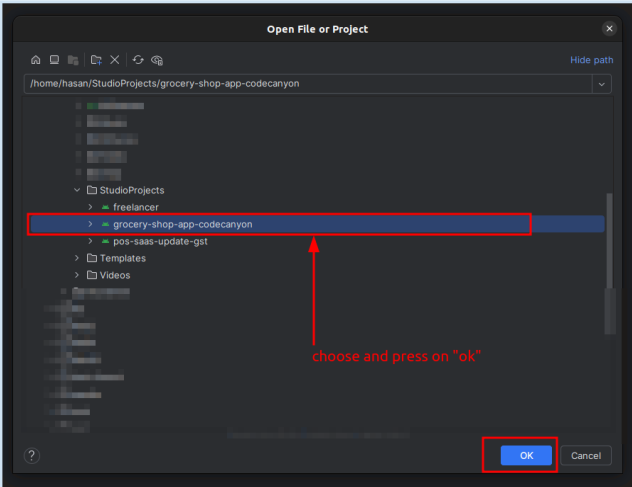Expand the freelancer project node
This screenshot has height=487, width=632.
point(91,207)
